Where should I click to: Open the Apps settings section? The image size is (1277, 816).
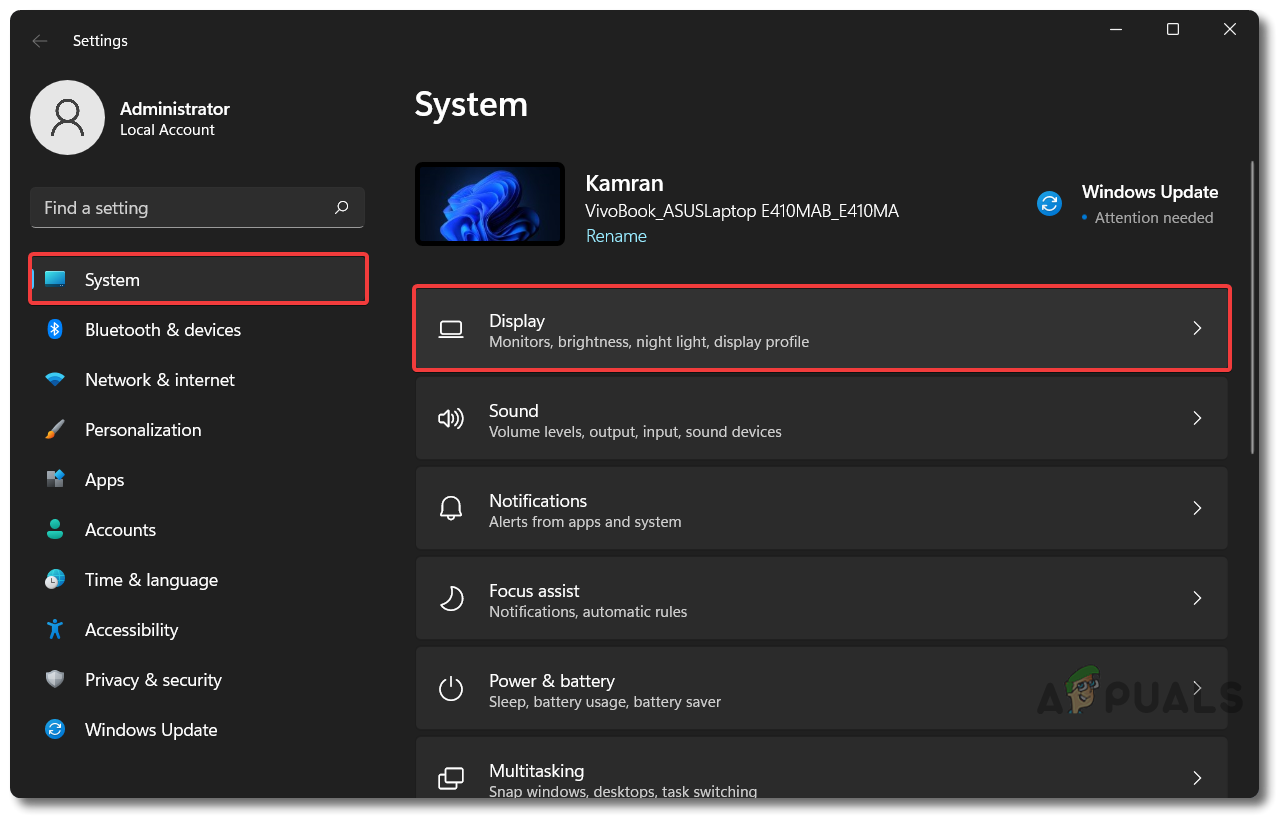(x=104, y=480)
